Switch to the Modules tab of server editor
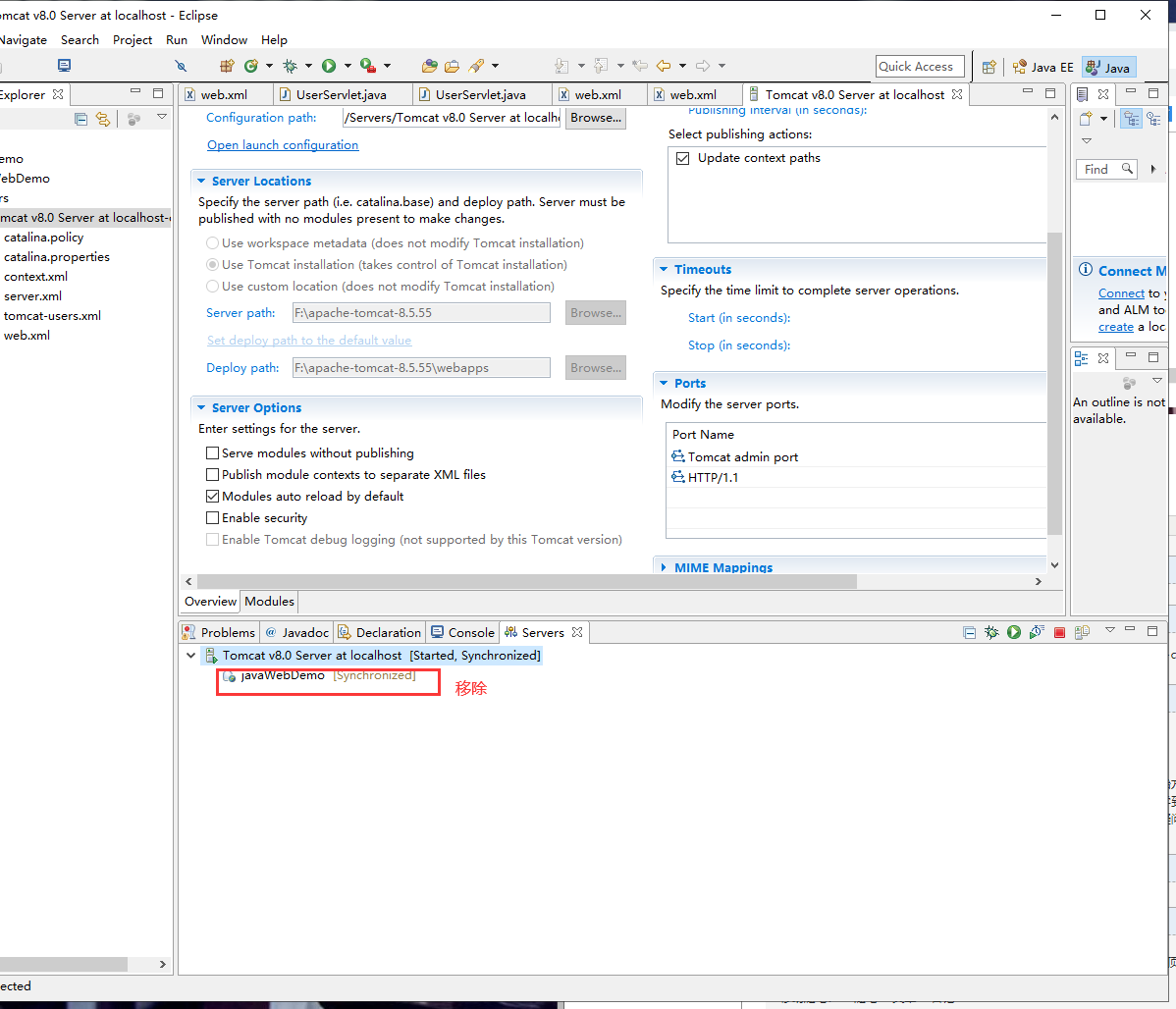1176x1009 pixels. pos(269,602)
